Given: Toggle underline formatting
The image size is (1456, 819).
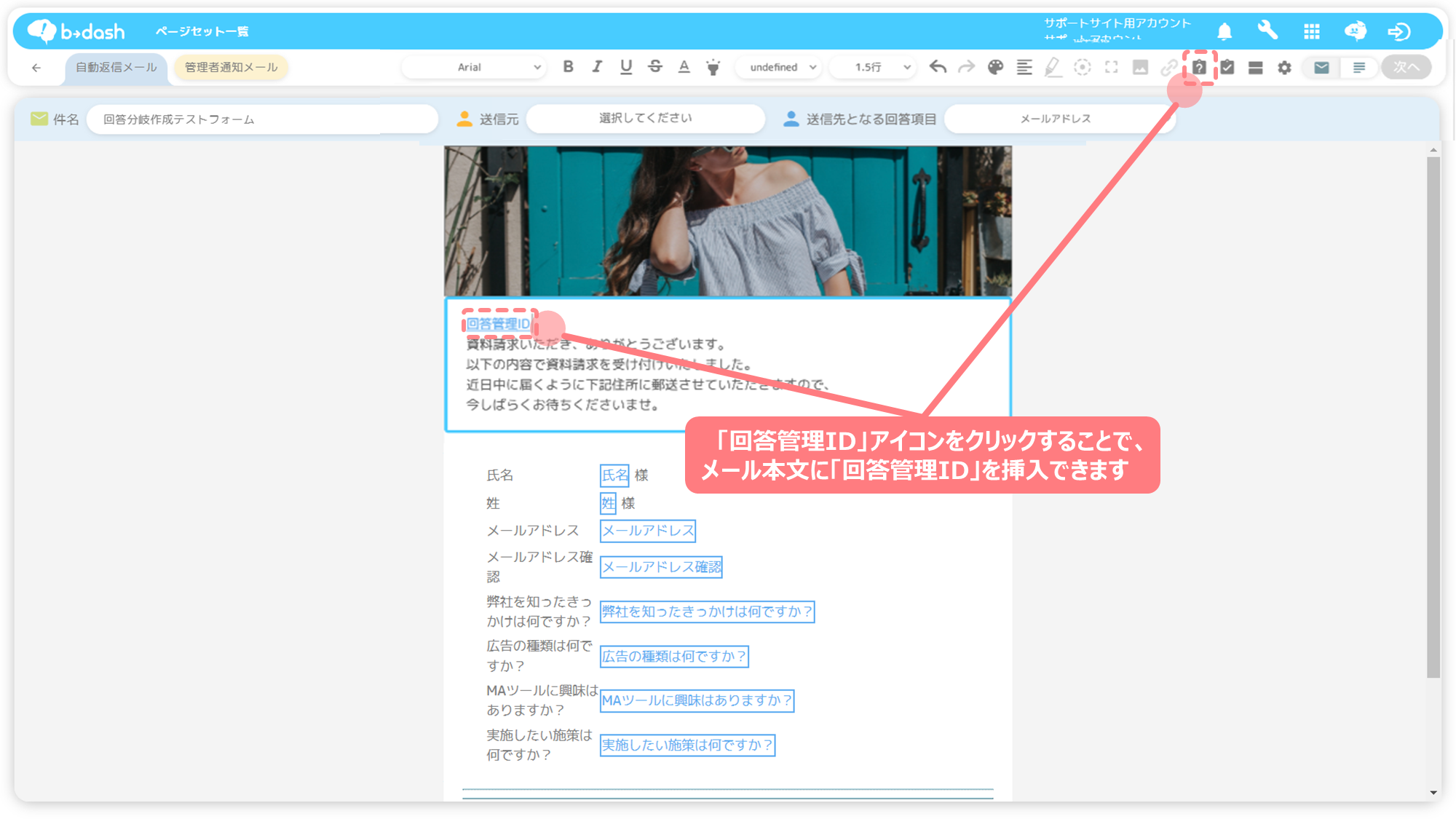Looking at the screenshot, I should [x=626, y=67].
